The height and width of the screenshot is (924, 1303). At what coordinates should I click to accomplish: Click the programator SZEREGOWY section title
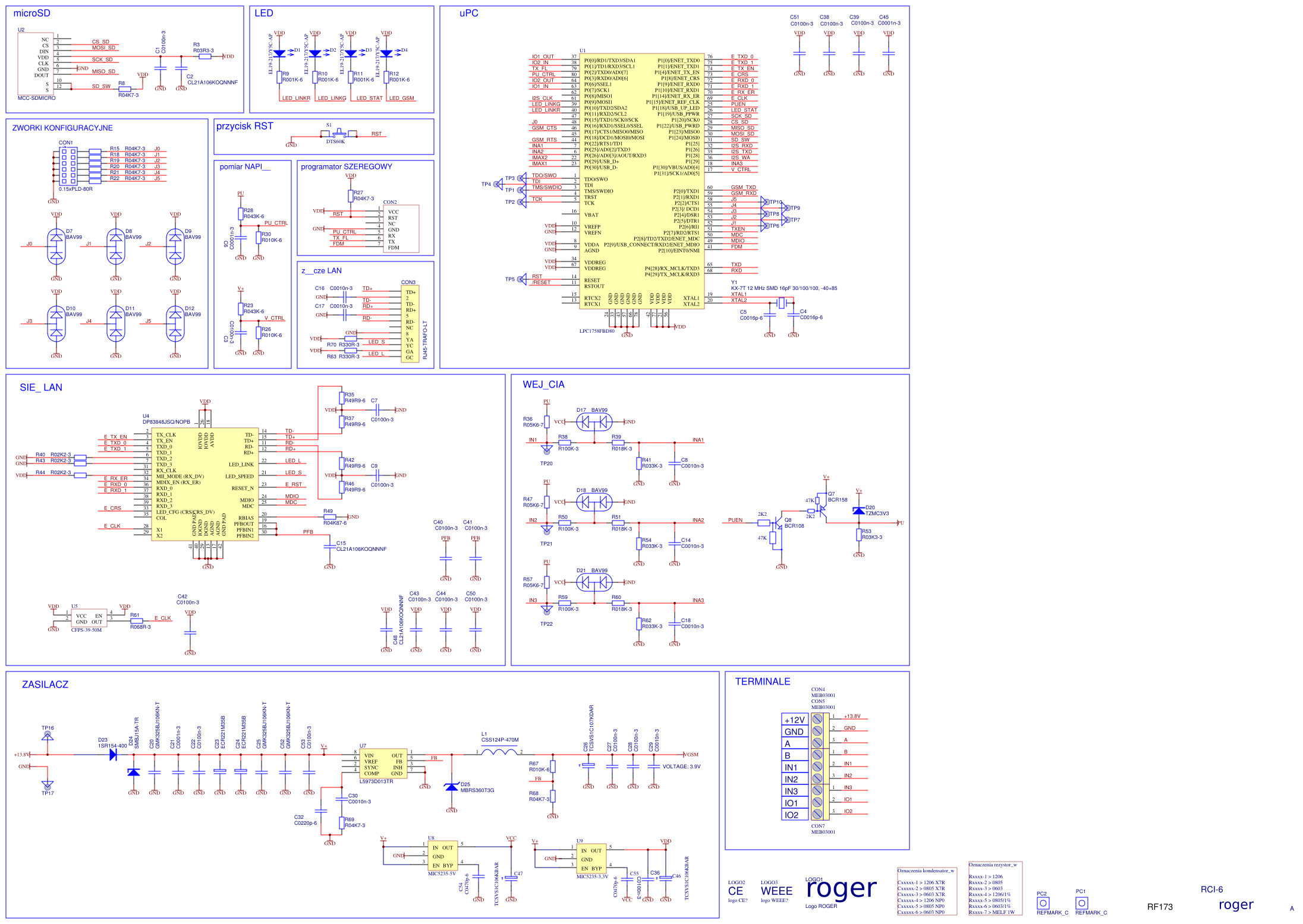tap(347, 167)
